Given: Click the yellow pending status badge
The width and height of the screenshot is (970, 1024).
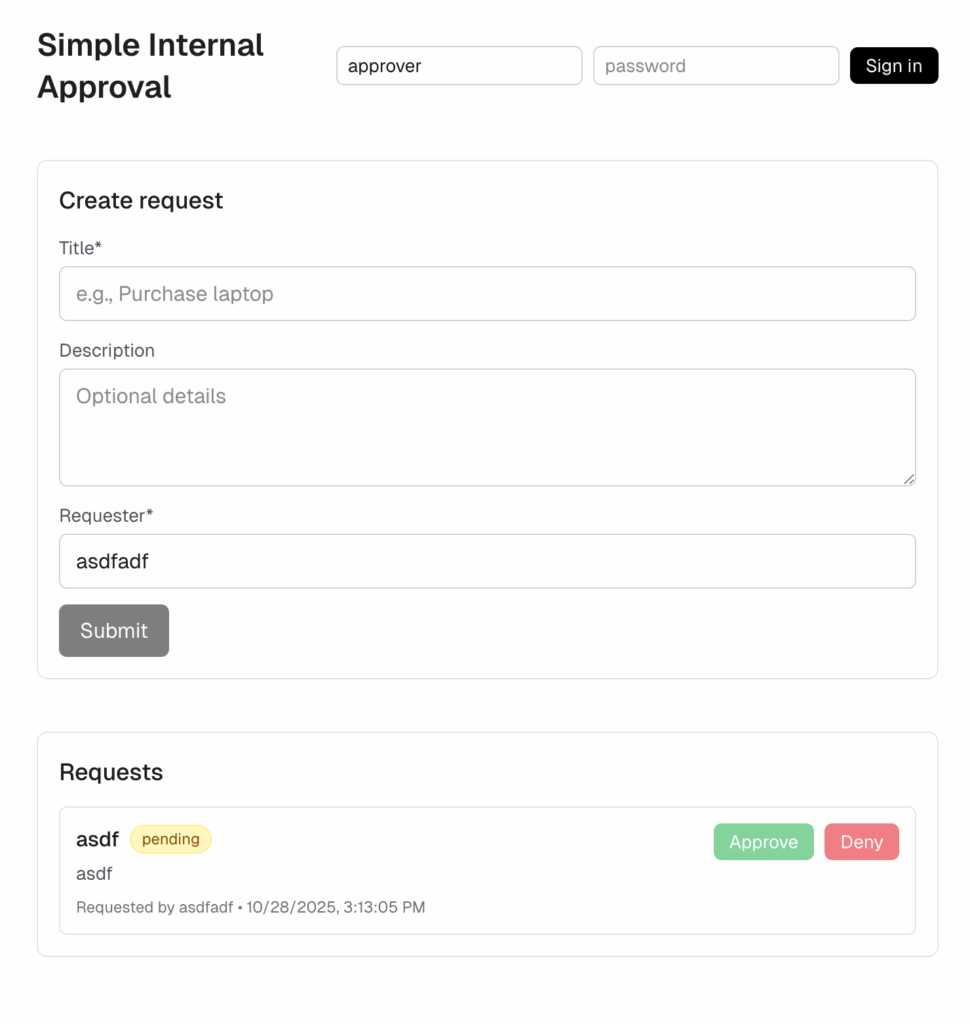Looking at the screenshot, I should [170, 839].
